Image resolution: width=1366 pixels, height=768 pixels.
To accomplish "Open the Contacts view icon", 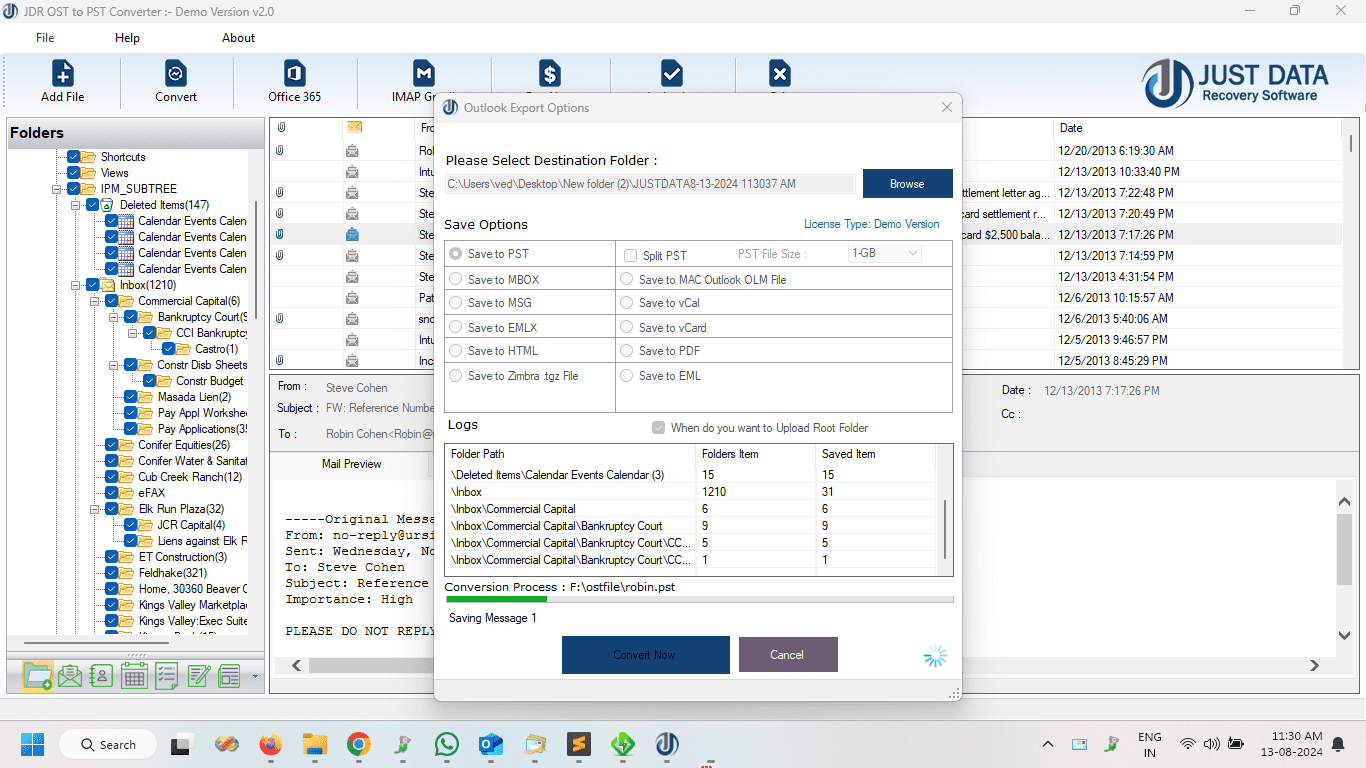I will 101,675.
